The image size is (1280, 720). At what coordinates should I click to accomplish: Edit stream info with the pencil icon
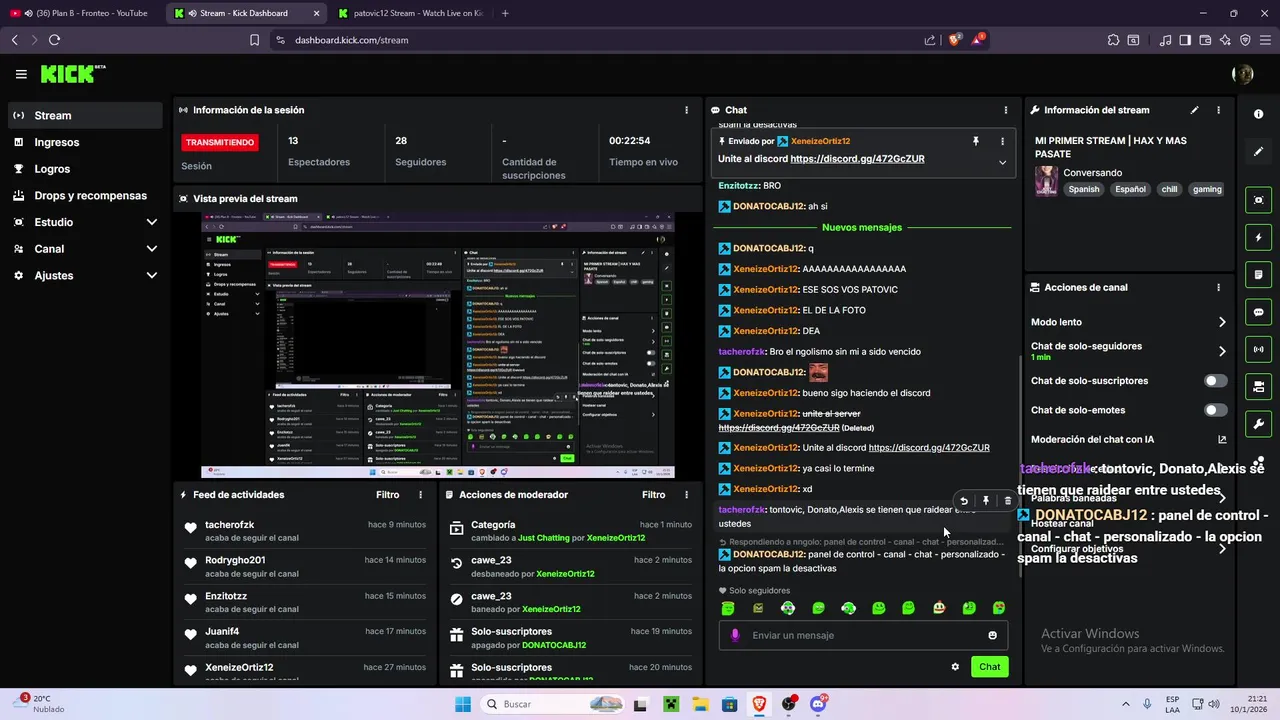(1194, 110)
